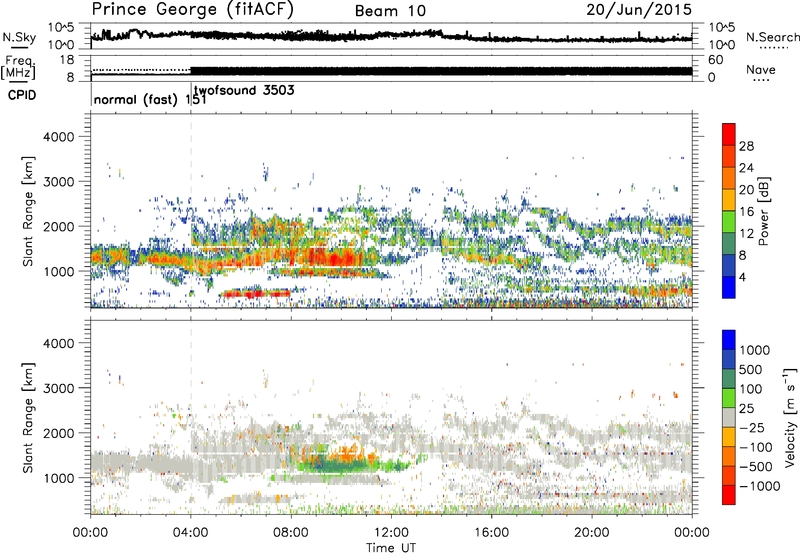Click the left '10^5' noise axis tick
Viewport: 800px width, 554px height.
pyautogui.click(x=62, y=27)
